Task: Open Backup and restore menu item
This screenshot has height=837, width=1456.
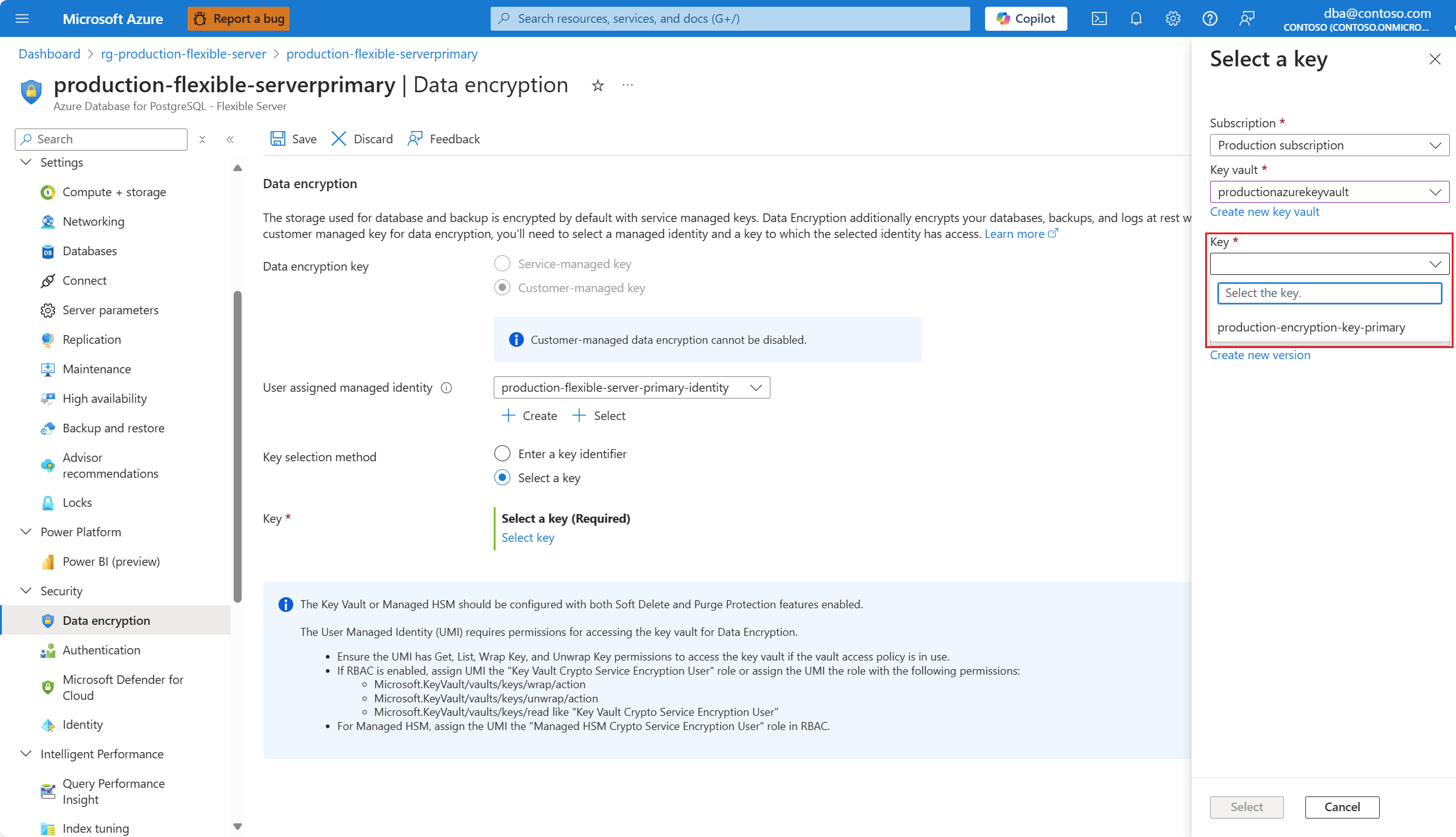Action: coord(113,428)
